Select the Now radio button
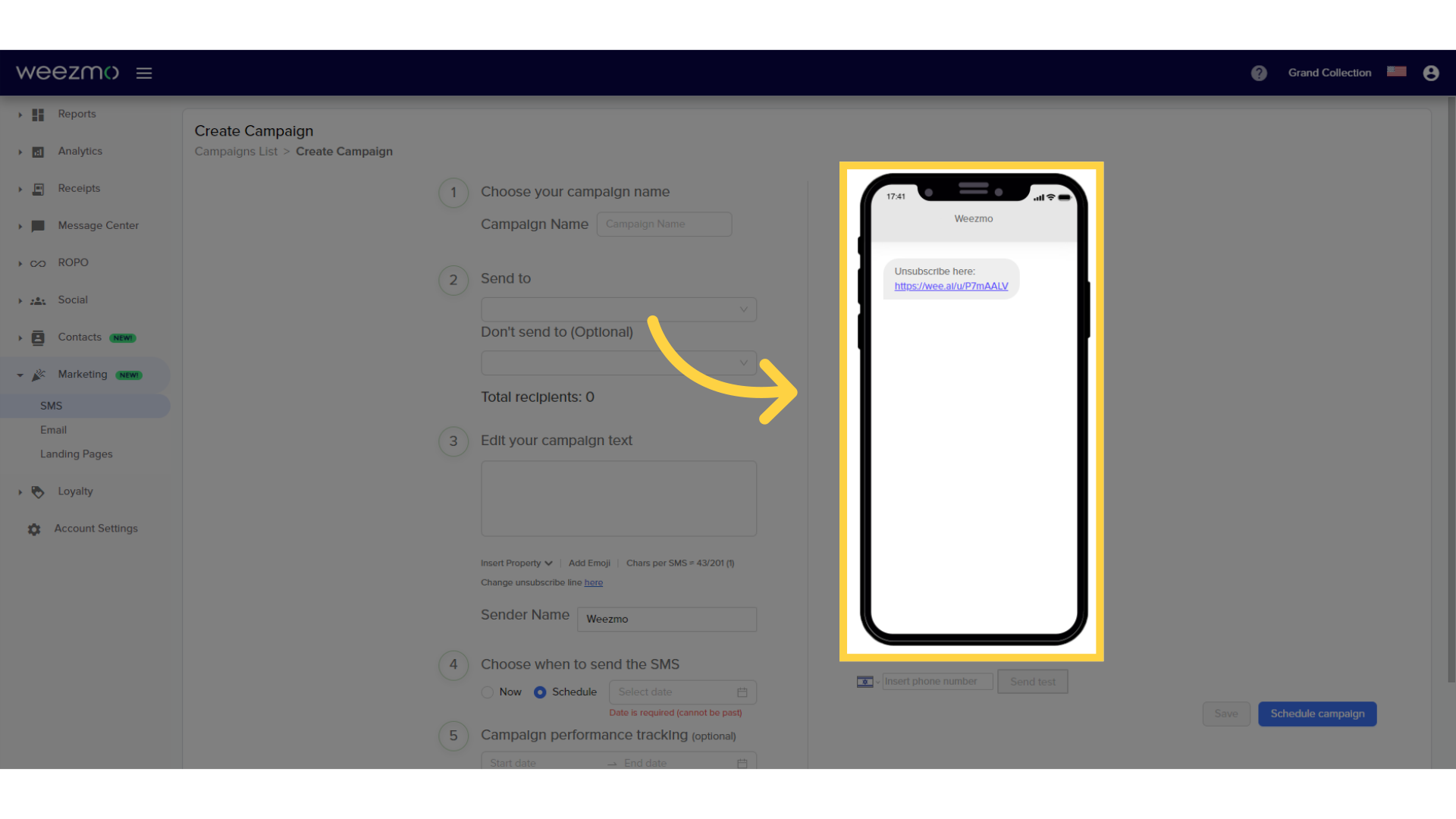Screen dimensions: 1456x819 point(489,692)
